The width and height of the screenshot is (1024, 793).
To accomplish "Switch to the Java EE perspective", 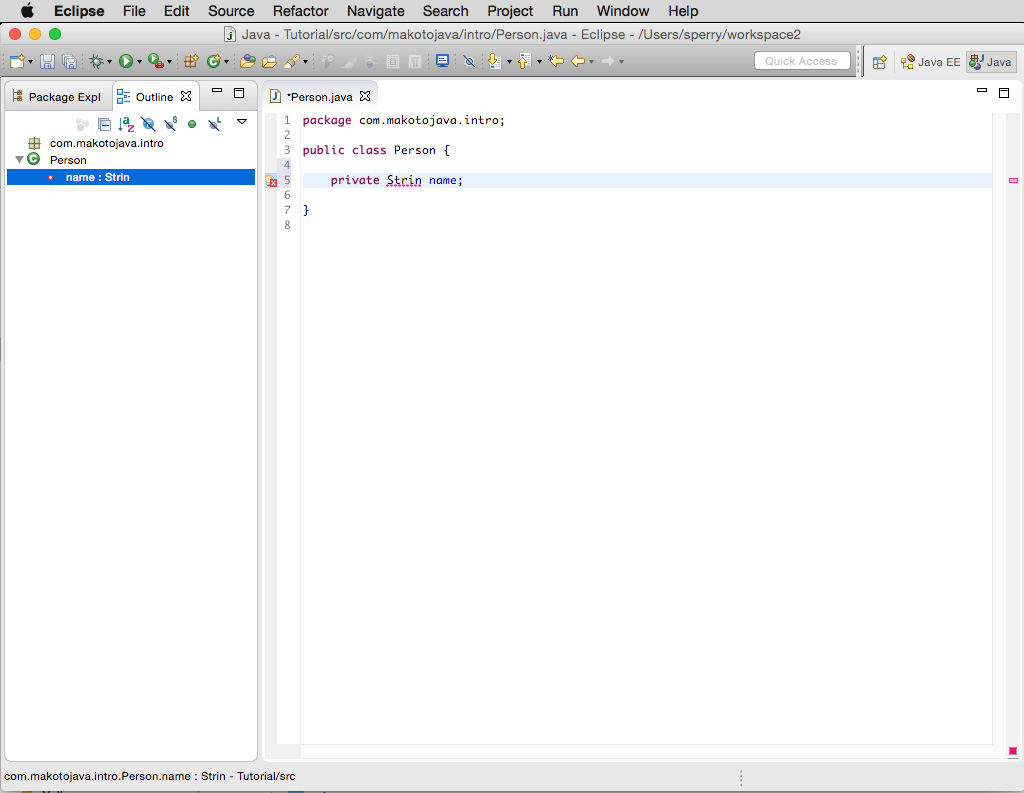I will coord(931,62).
